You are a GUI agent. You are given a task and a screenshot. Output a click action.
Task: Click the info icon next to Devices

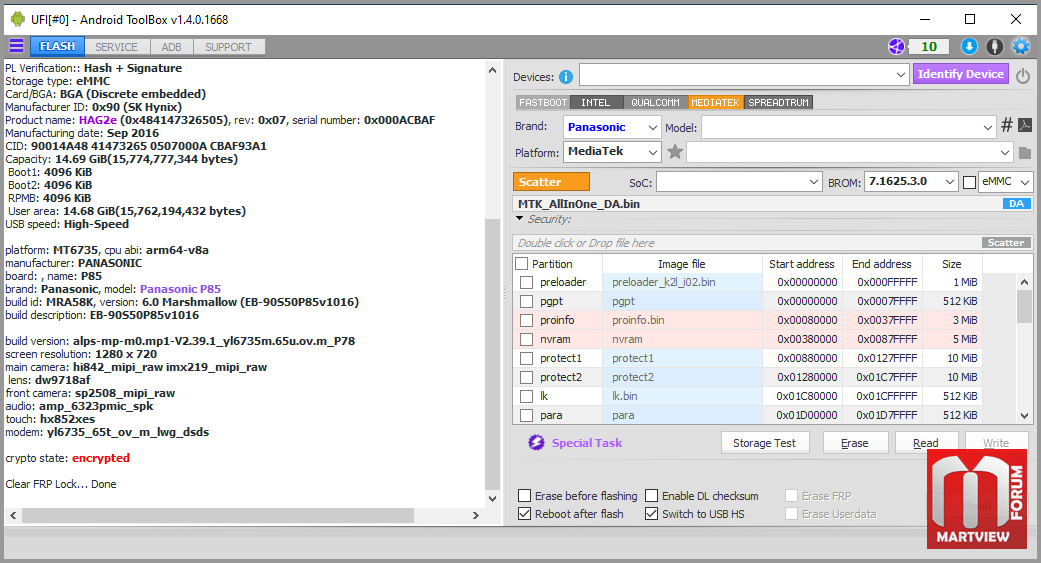[x=566, y=77]
